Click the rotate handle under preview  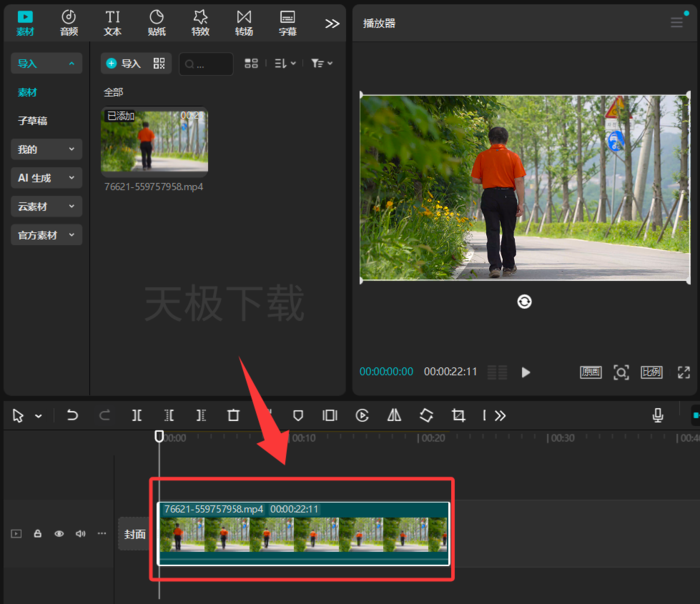click(524, 302)
